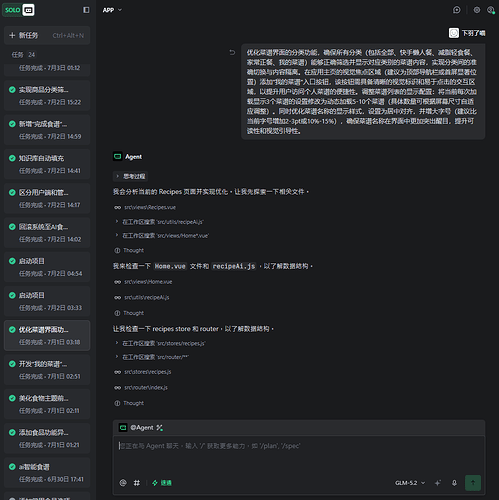Click agent tools icon next to @Agent
Viewport: 499px width, 500px height.
[160, 428]
